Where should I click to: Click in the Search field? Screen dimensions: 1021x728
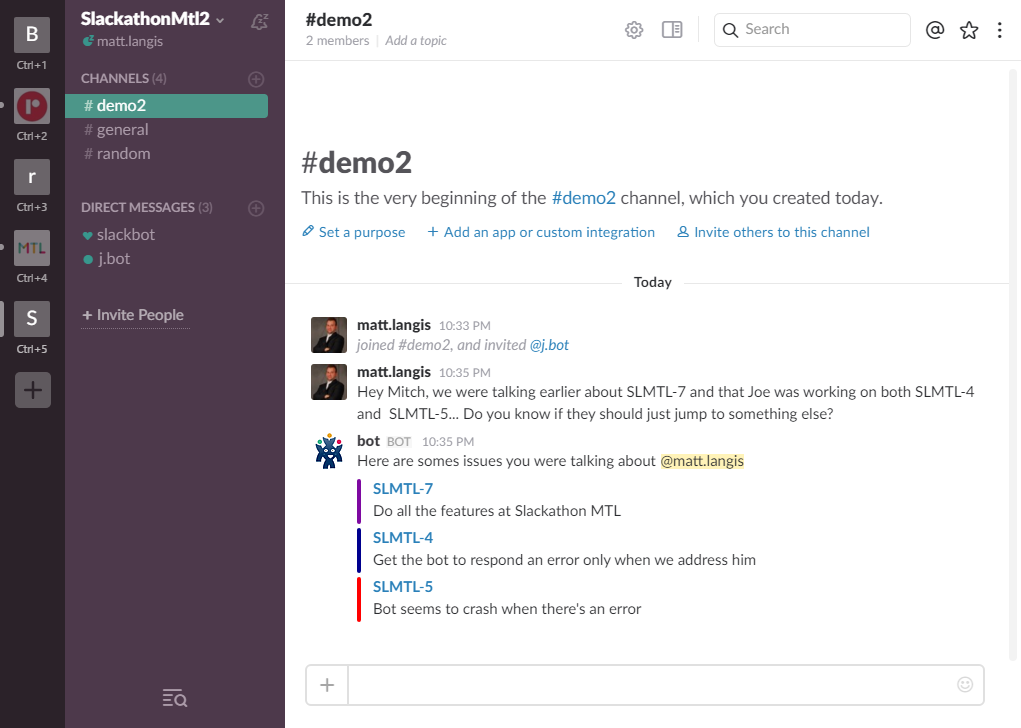click(x=820, y=30)
